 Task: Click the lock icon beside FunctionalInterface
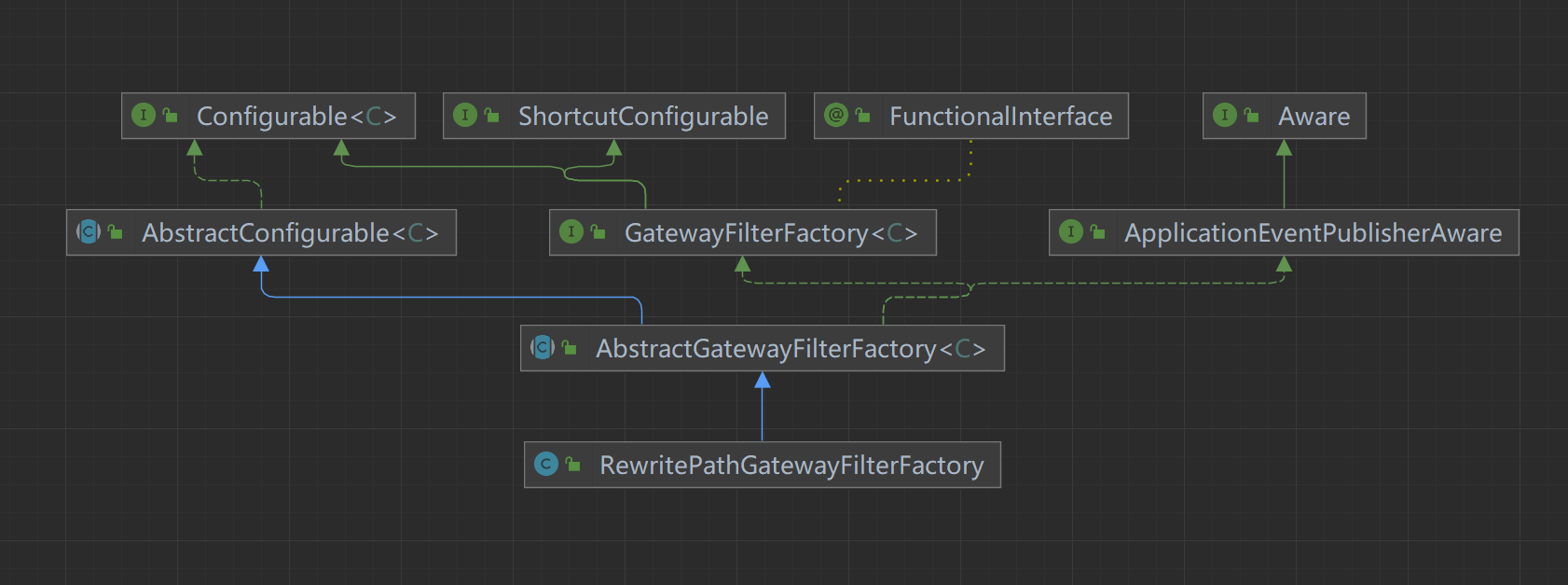862,116
